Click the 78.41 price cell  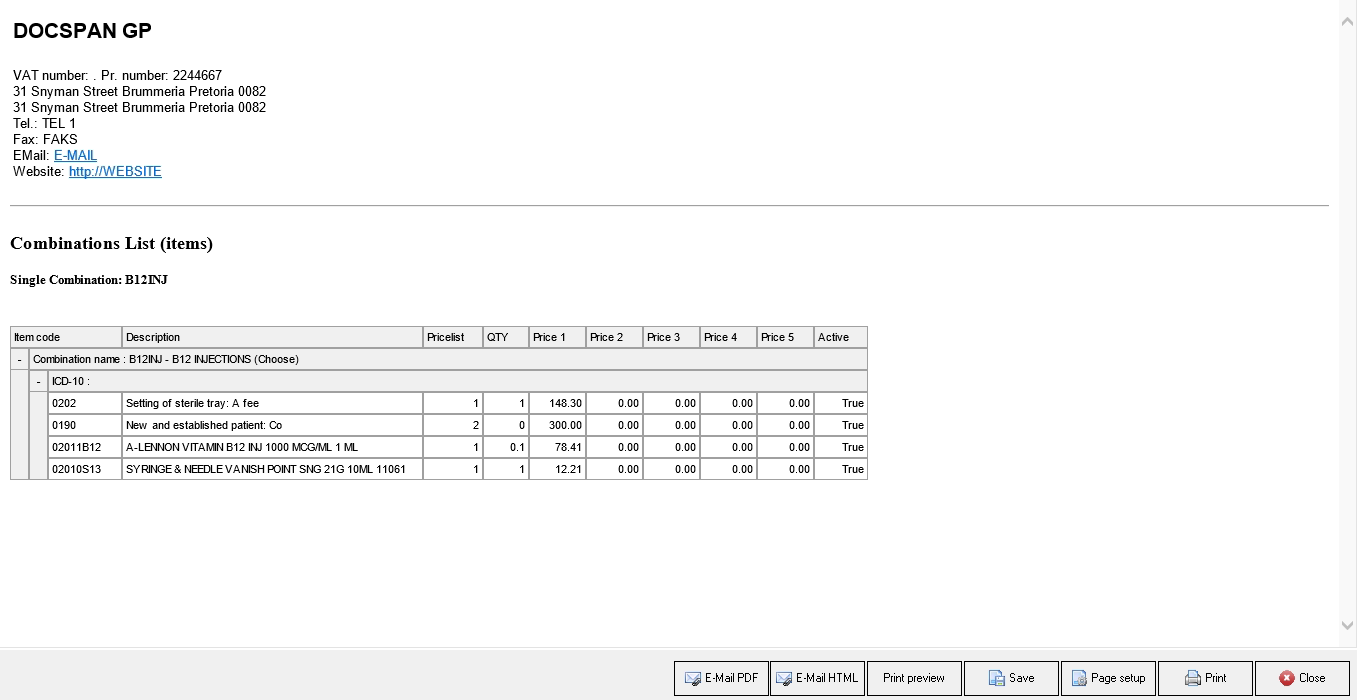[x=558, y=447]
